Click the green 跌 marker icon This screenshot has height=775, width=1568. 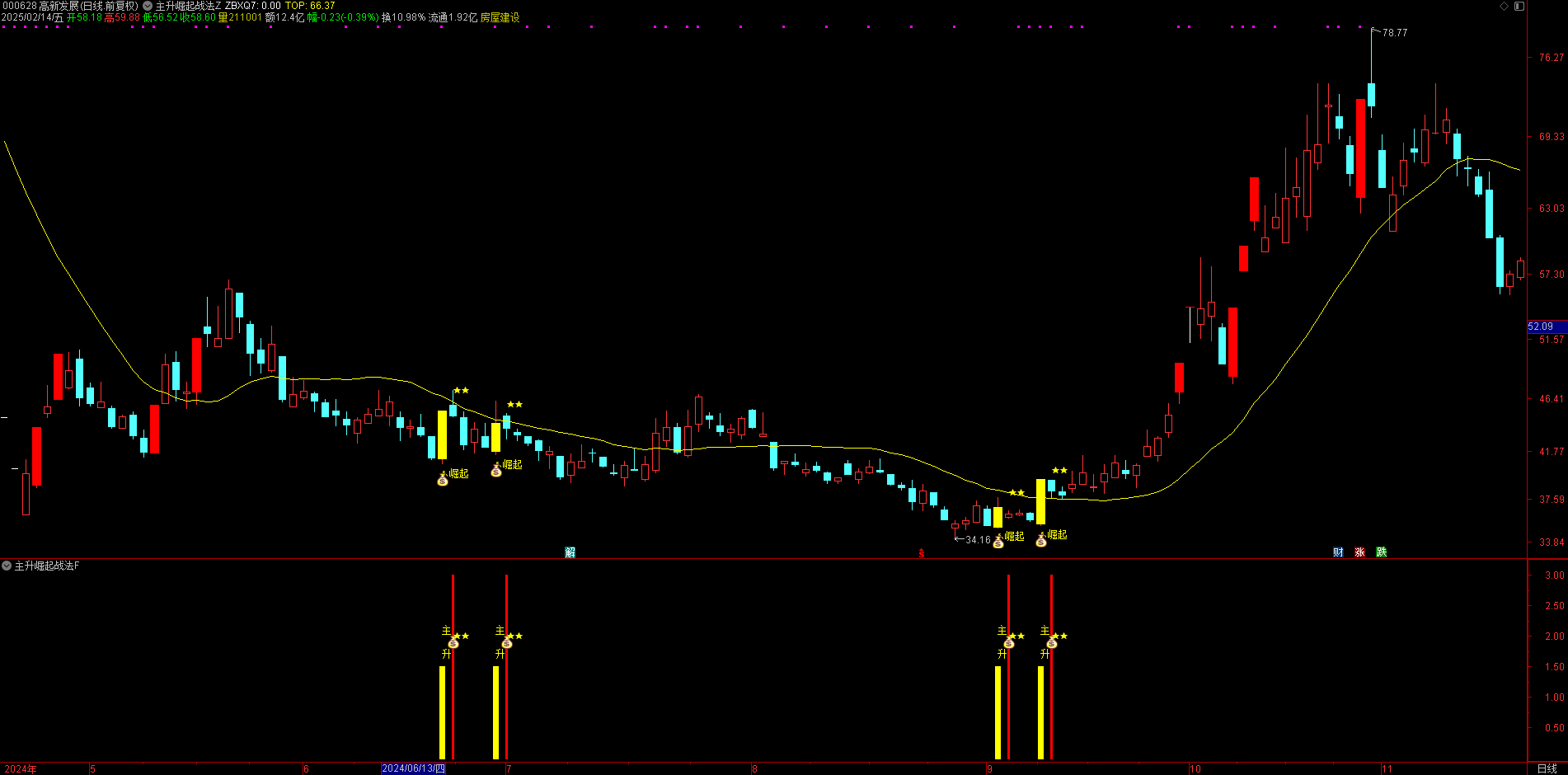coord(1381,552)
